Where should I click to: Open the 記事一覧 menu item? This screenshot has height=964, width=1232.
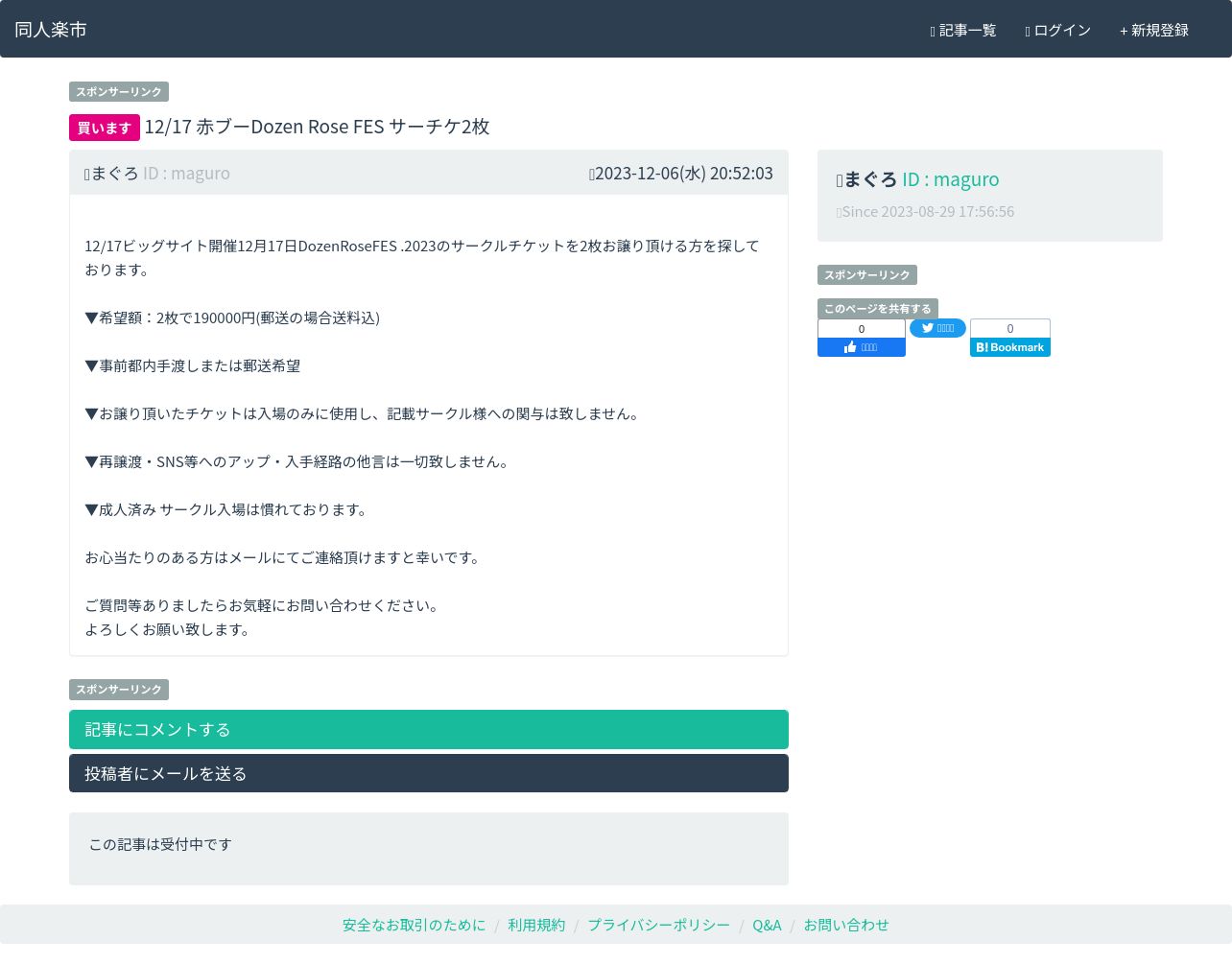coord(963,31)
